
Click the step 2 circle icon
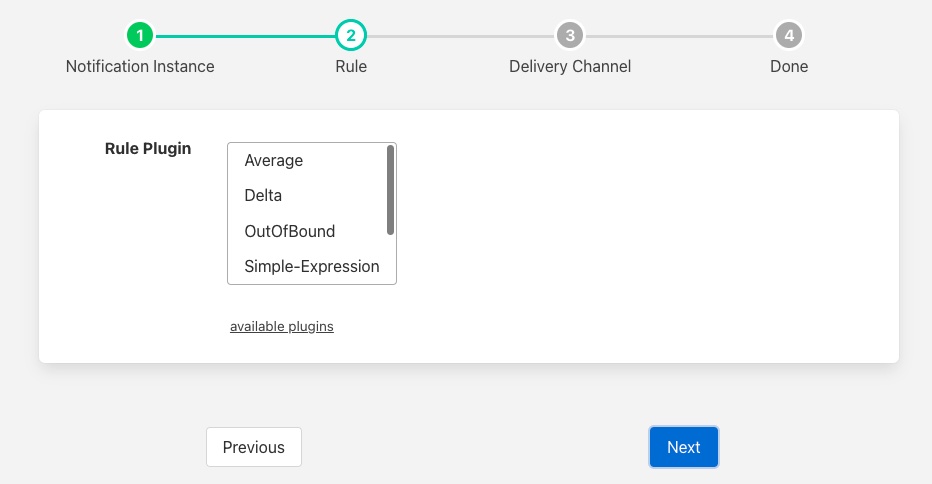click(x=350, y=36)
